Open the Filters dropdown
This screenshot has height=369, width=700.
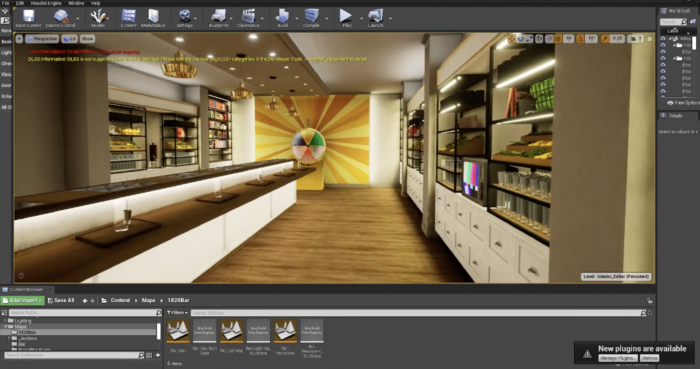tap(178, 313)
